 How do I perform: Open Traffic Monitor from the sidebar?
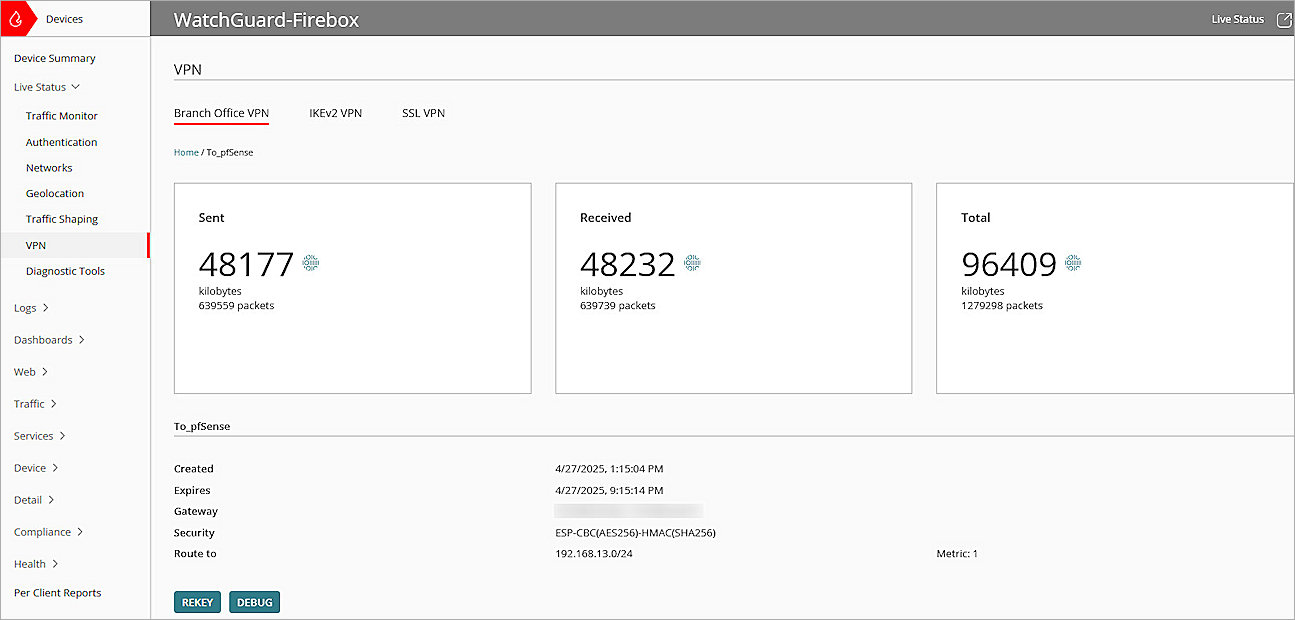click(61, 115)
